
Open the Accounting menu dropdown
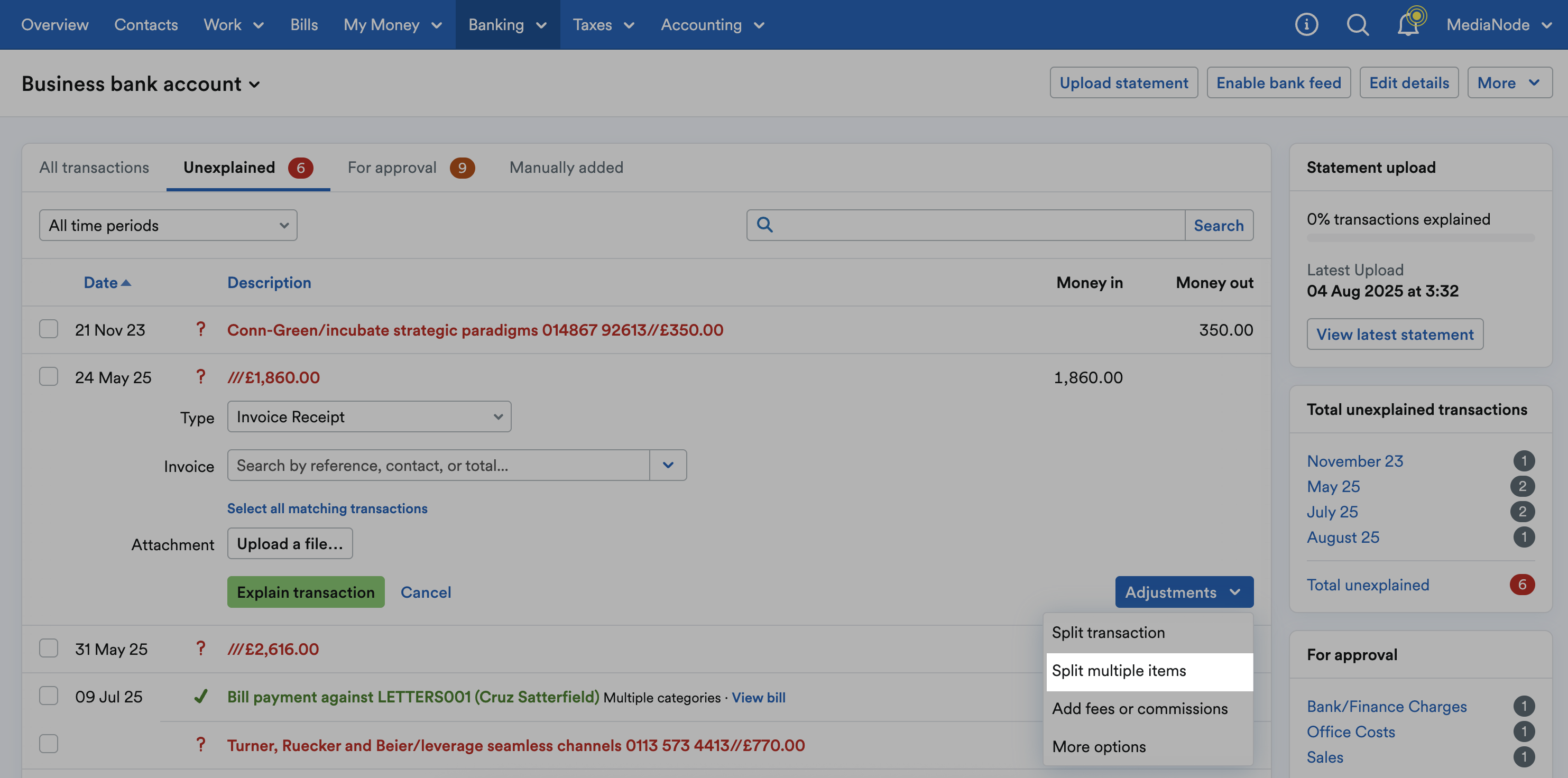[x=712, y=24]
